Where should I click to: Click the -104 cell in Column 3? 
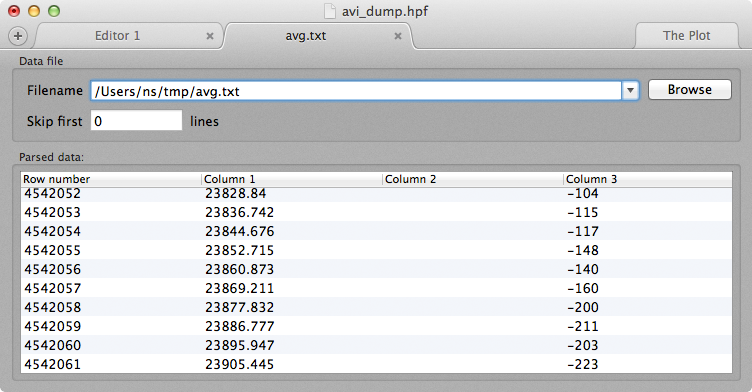click(583, 193)
